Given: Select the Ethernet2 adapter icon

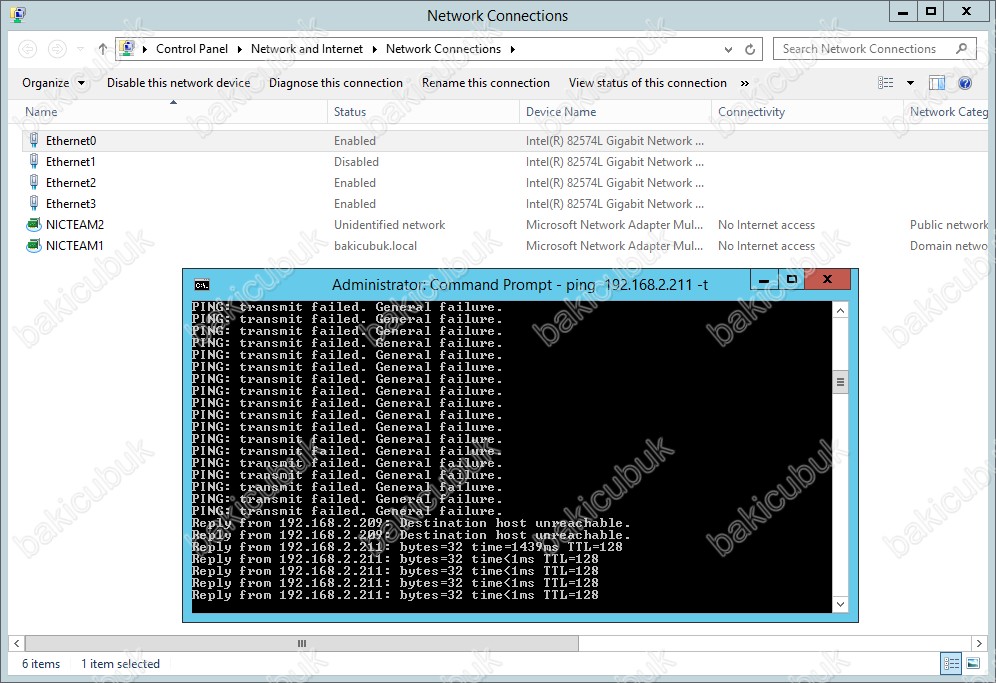Looking at the screenshot, I should click(x=34, y=182).
